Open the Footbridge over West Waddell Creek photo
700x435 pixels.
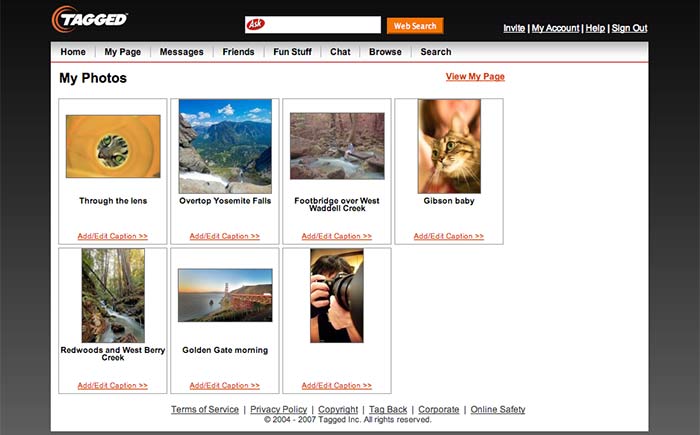[x=337, y=146]
